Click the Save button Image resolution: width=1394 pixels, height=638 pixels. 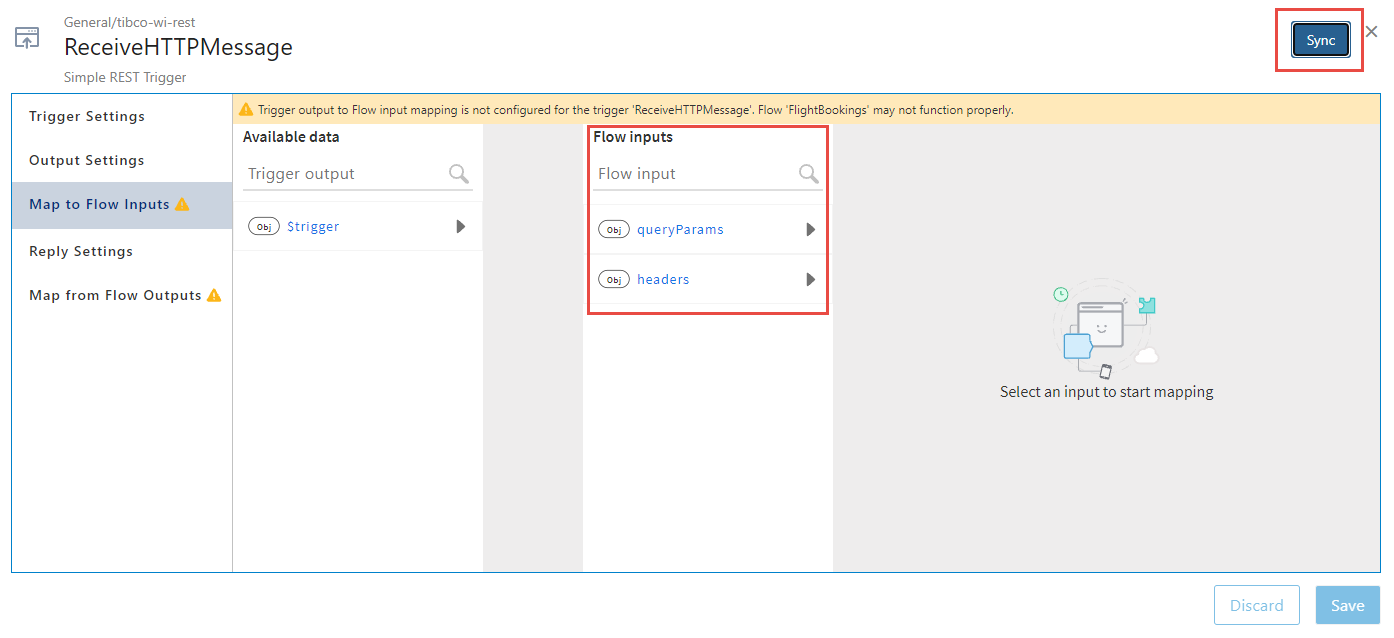(1347, 605)
